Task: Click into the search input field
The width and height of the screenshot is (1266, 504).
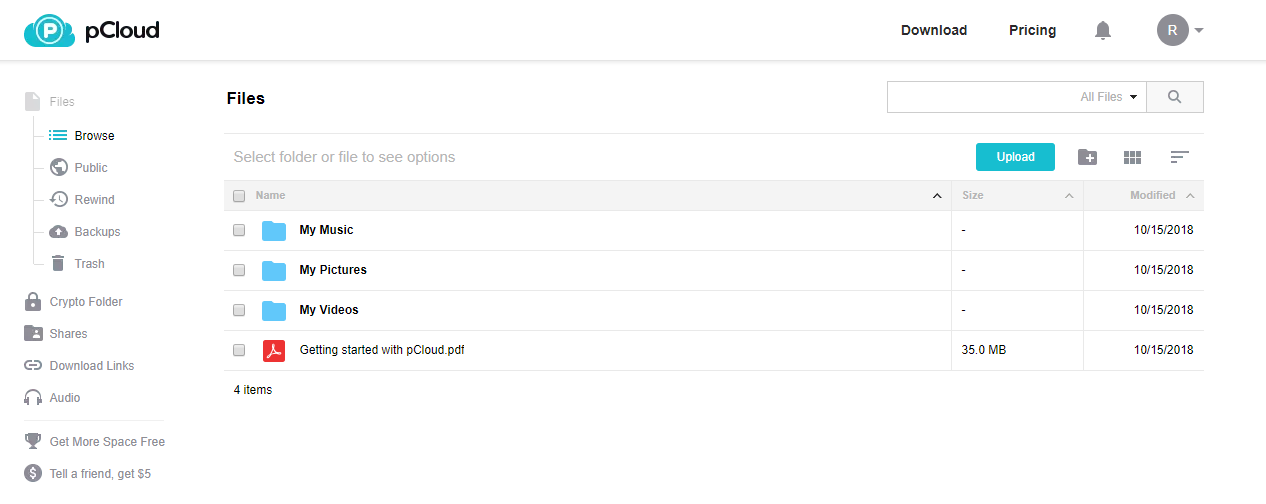Action: pos(980,97)
